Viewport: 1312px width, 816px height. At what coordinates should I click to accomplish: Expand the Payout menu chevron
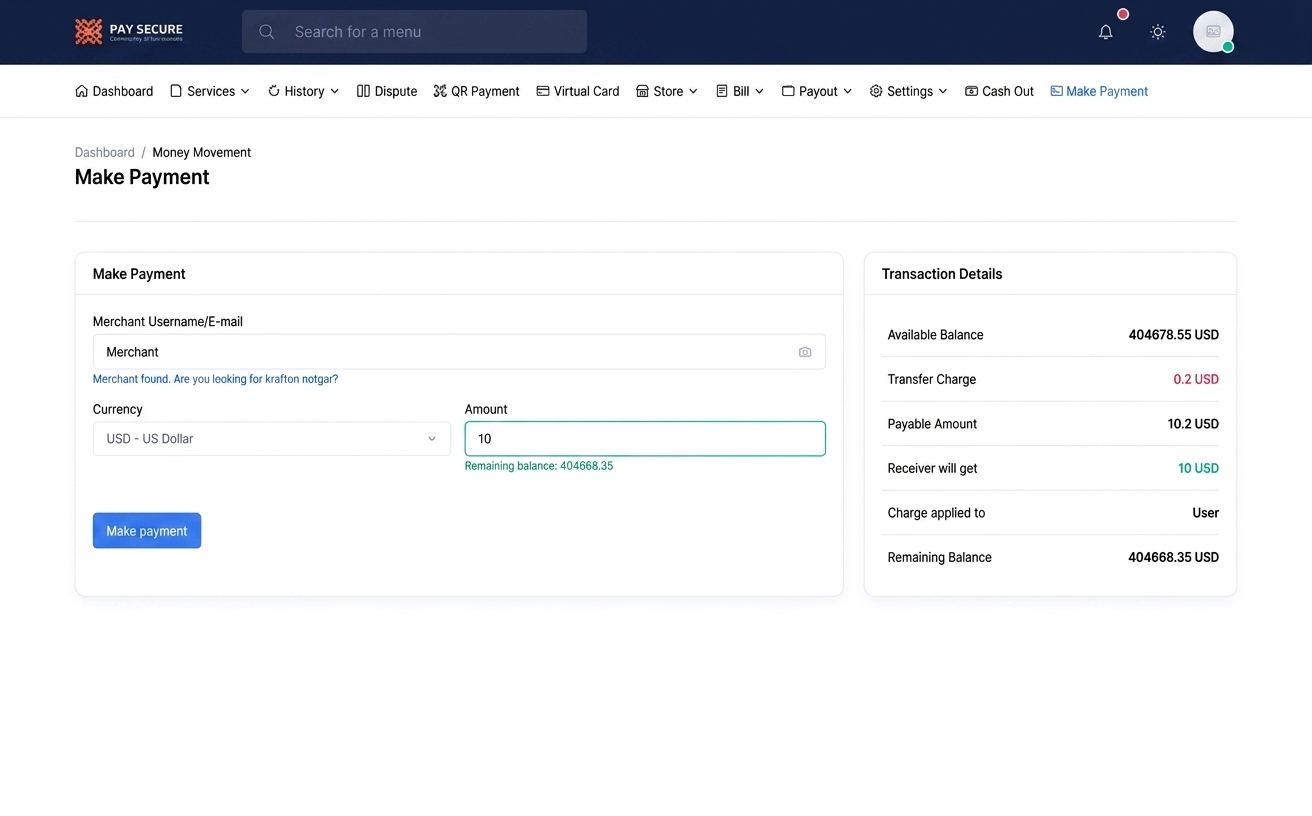pyautogui.click(x=847, y=91)
